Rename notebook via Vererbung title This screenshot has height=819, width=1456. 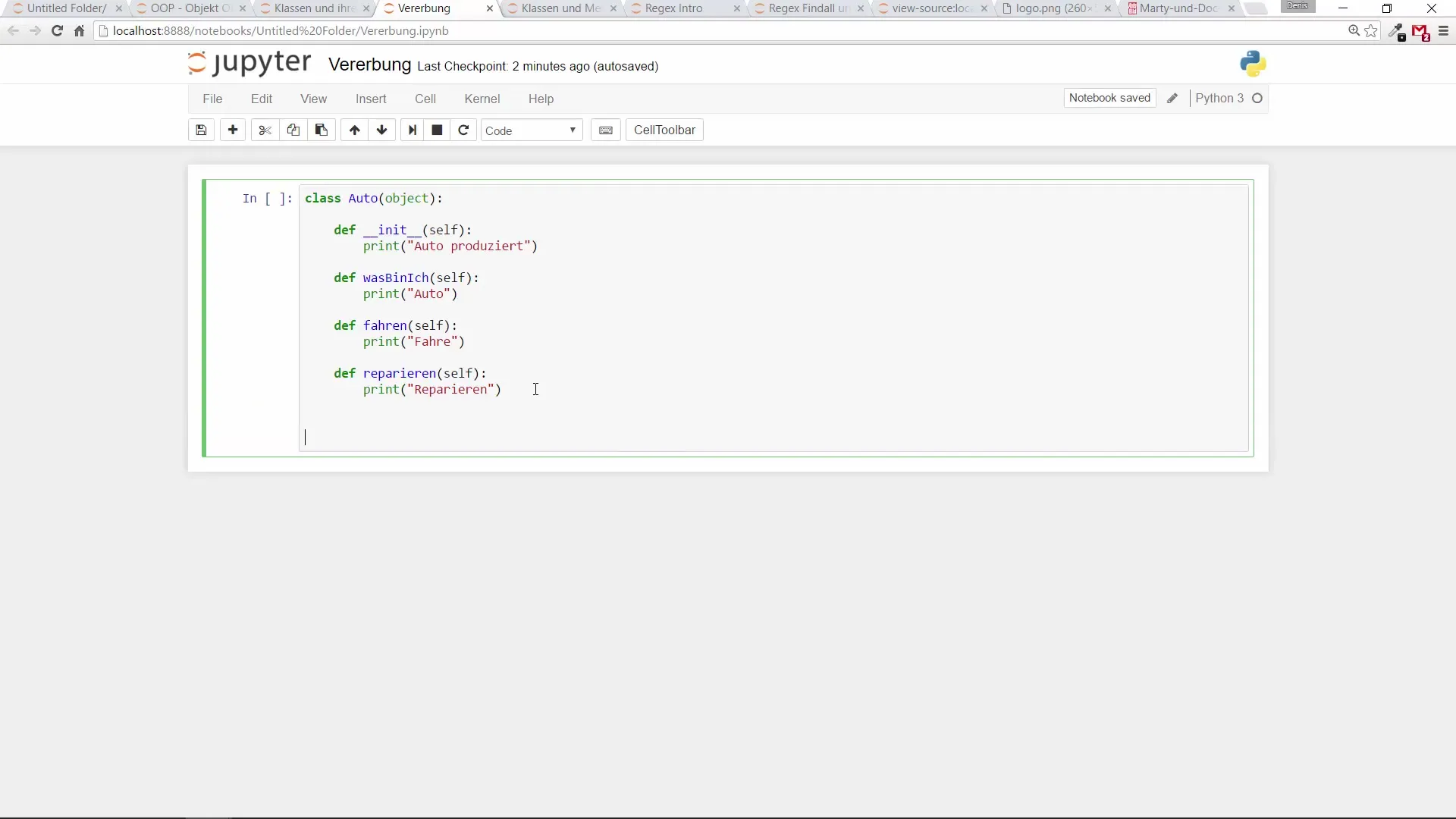369,65
